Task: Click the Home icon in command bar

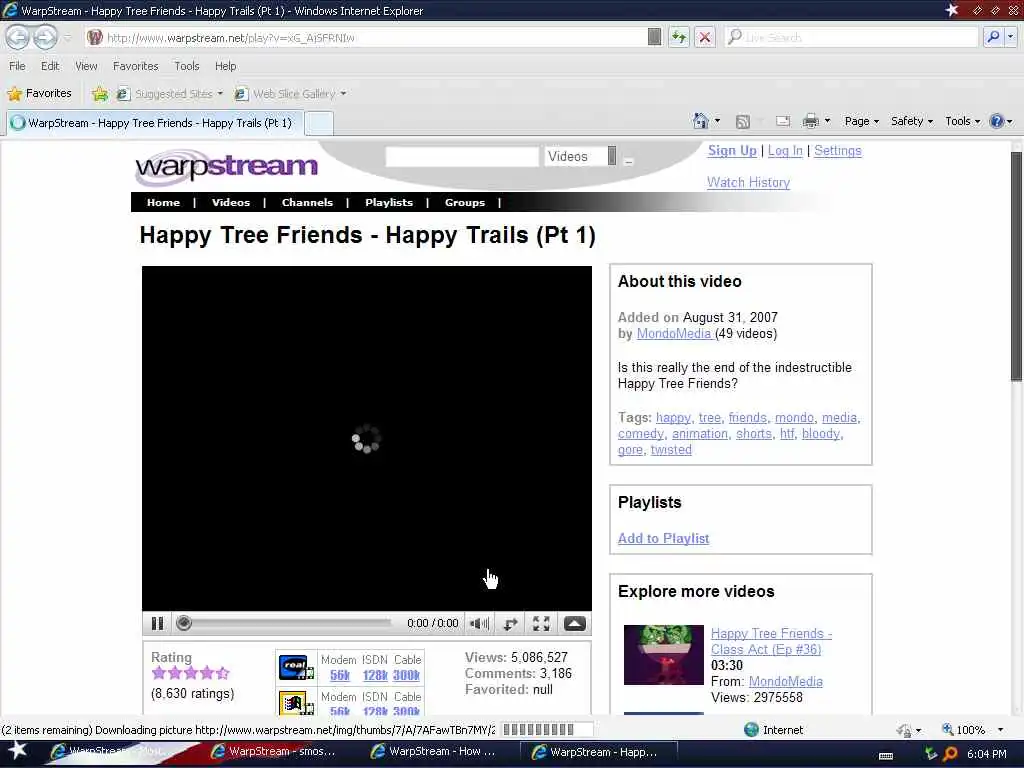Action: coord(701,121)
